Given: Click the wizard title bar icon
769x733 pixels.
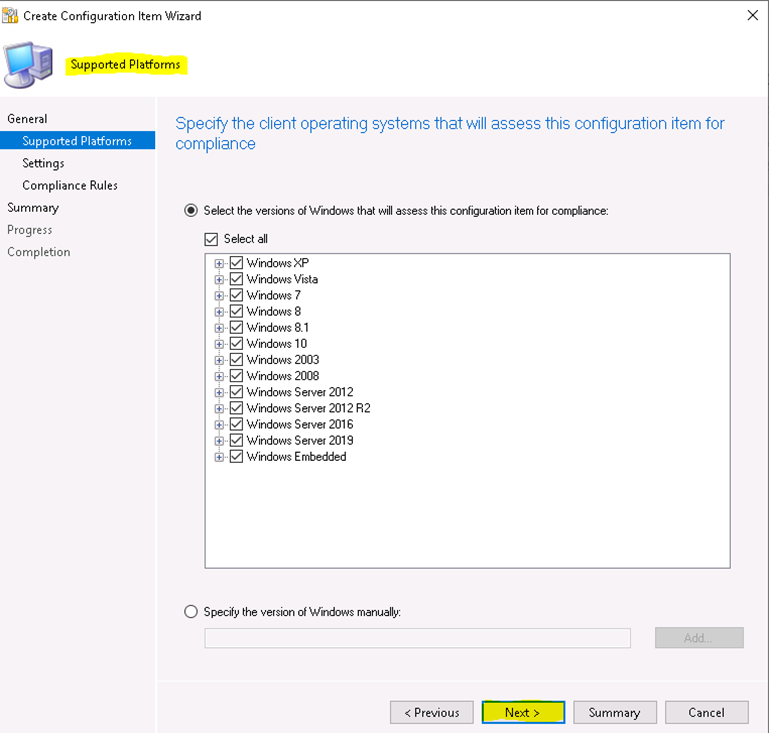Looking at the screenshot, I should tap(10, 16).
